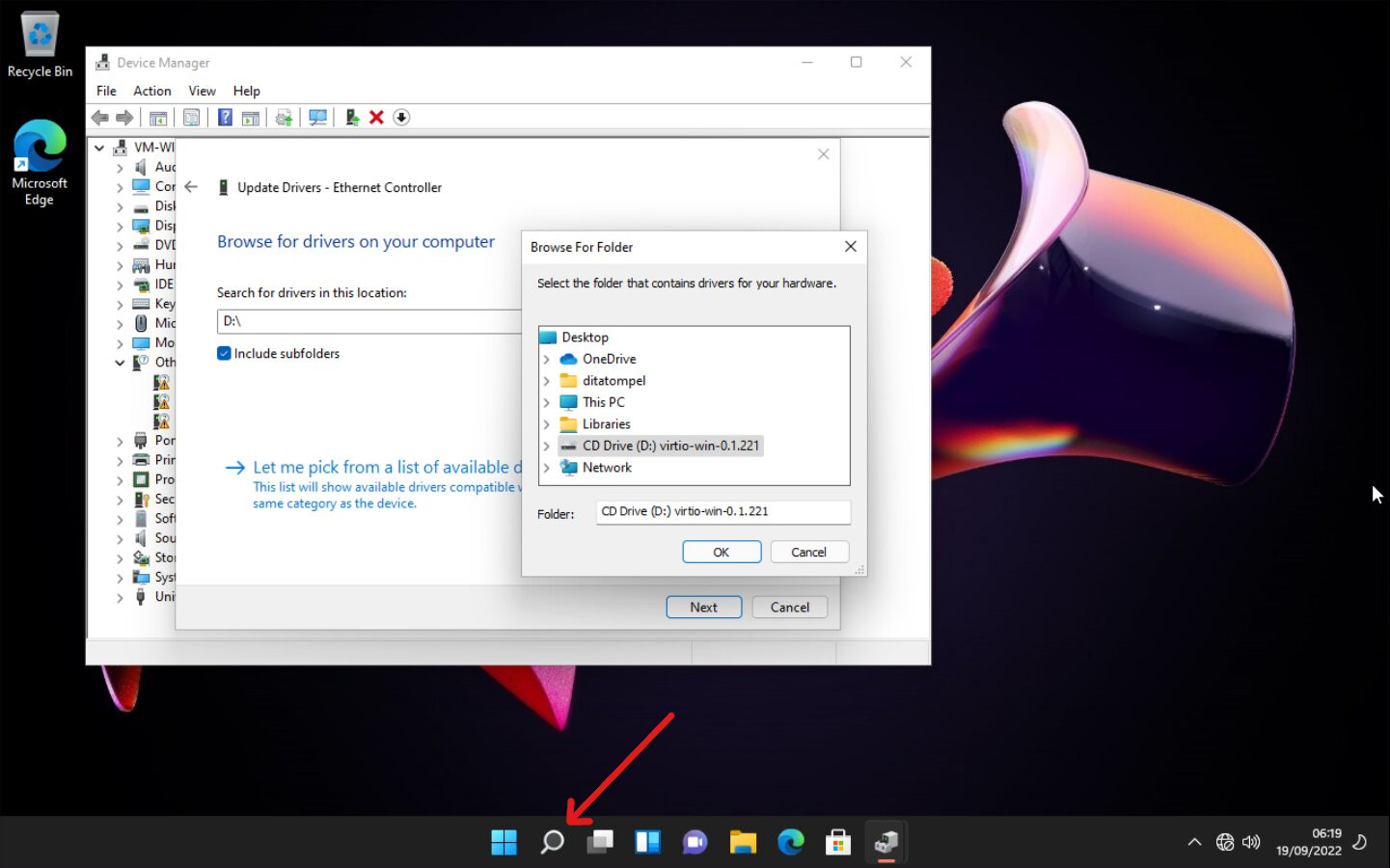Select Desktop in the folder tree
The width and height of the screenshot is (1390, 868).
[585, 338]
